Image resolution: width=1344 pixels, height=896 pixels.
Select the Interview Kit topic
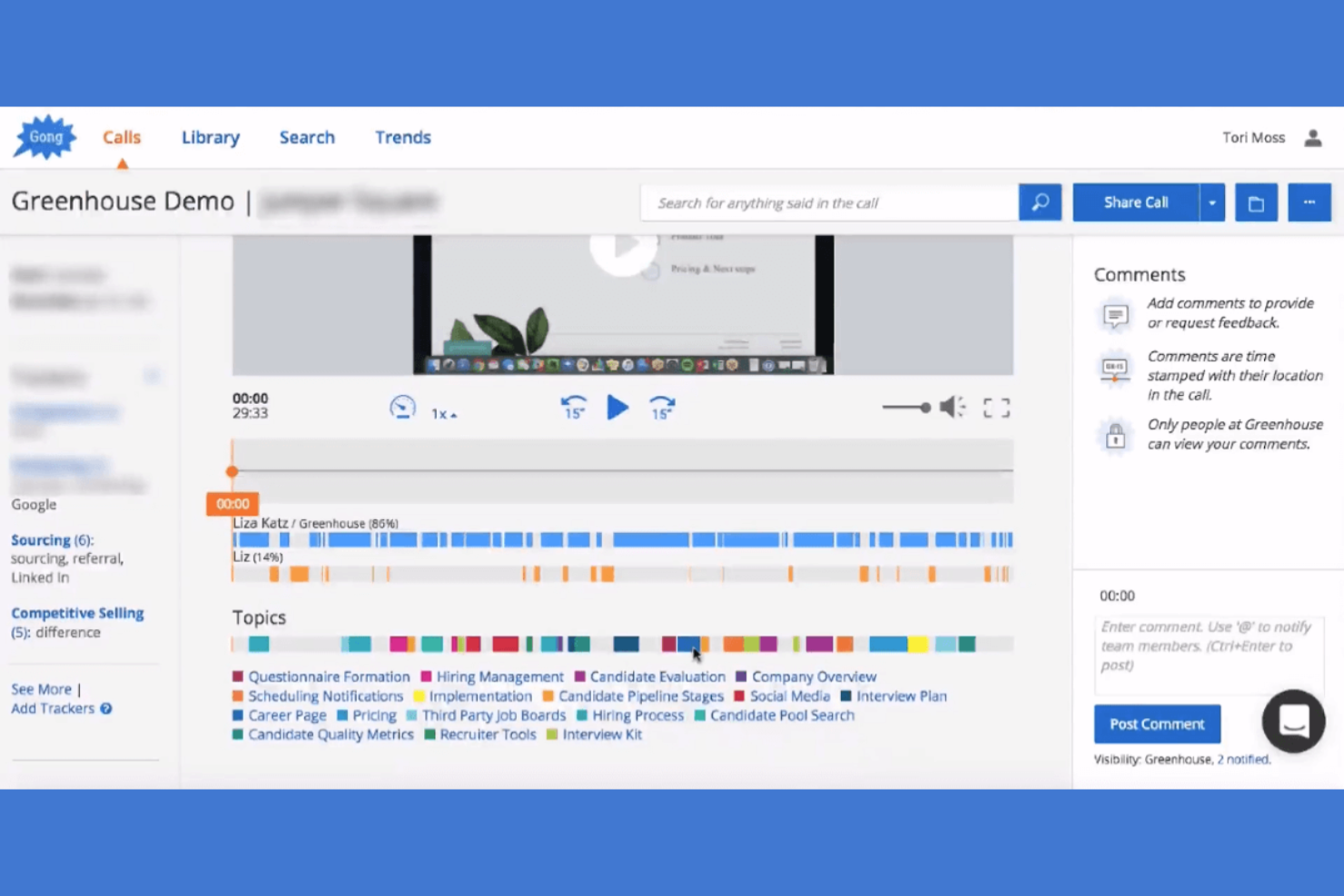(x=594, y=734)
